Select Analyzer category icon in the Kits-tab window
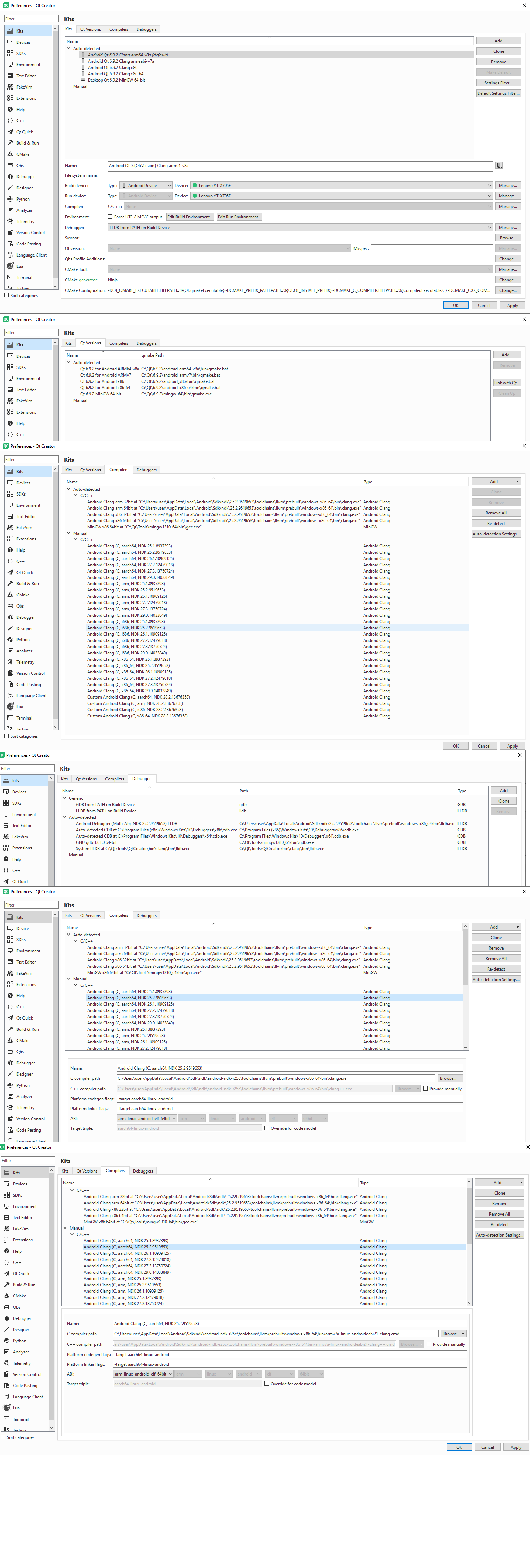The height and width of the screenshot is (1568, 530). 11,210
